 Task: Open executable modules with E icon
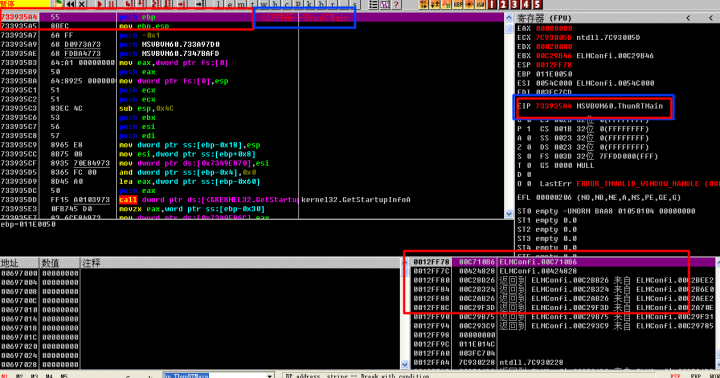(x=230, y=5)
